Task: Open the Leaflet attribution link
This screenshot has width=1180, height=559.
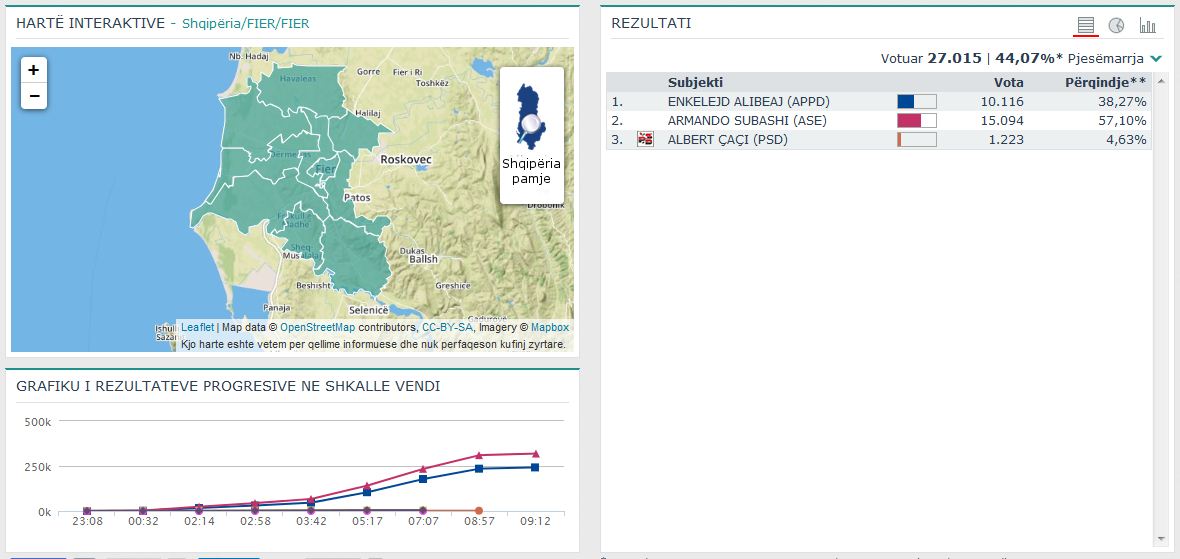Action: tap(197, 327)
